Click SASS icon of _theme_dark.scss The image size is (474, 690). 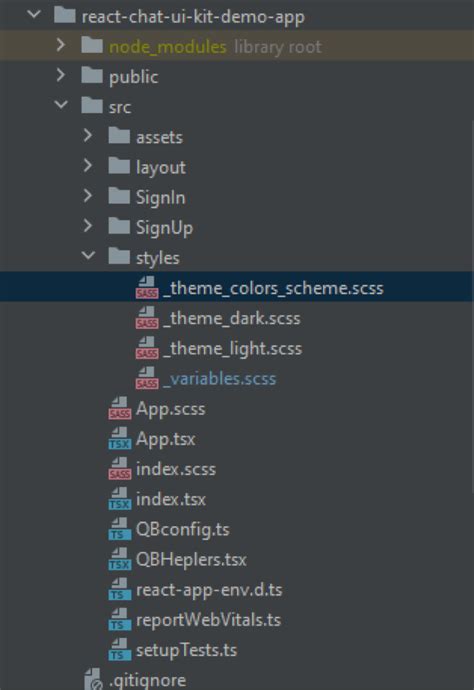click(147, 317)
